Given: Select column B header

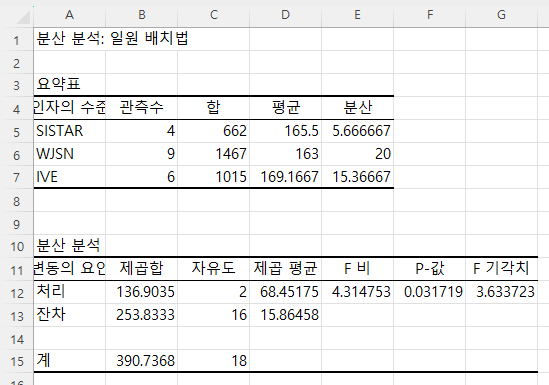Looking at the screenshot, I should click(141, 16).
